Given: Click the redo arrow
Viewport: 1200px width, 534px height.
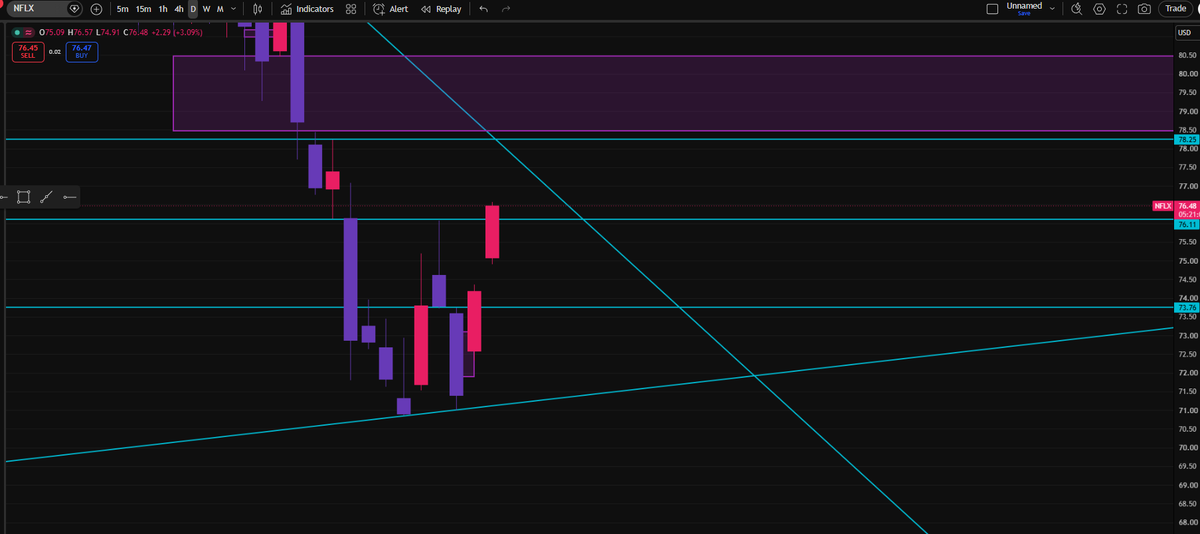Looking at the screenshot, I should 506,9.
